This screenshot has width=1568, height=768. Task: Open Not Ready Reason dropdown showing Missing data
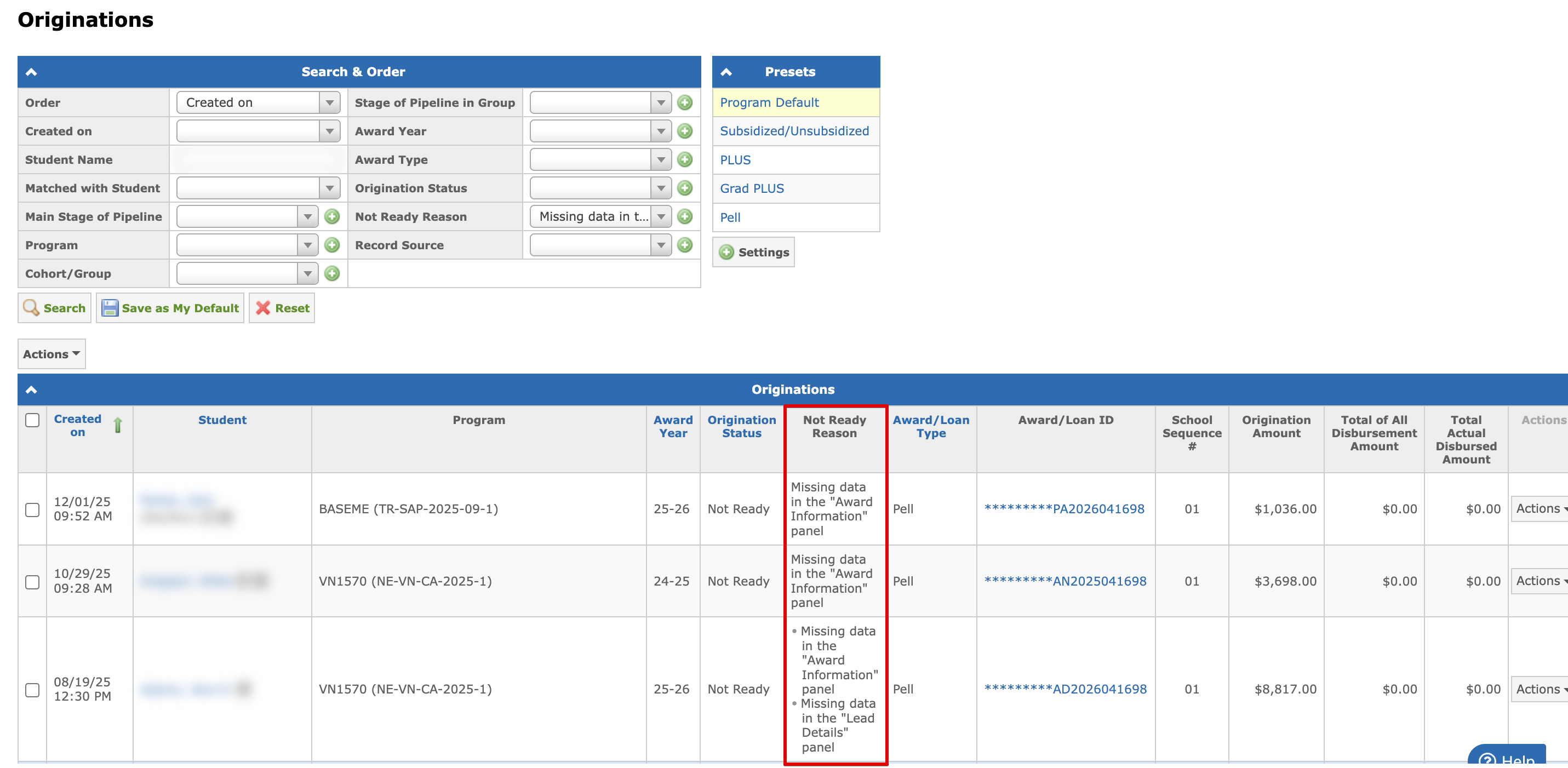[x=601, y=216]
